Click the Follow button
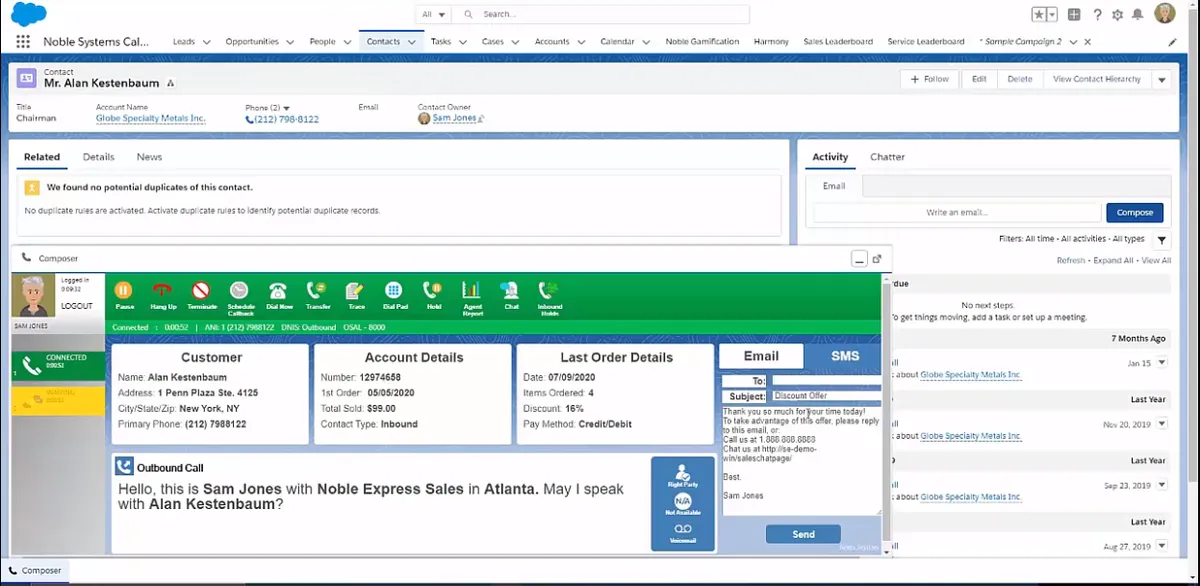The image size is (1200, 586). (x=930, y=79)
